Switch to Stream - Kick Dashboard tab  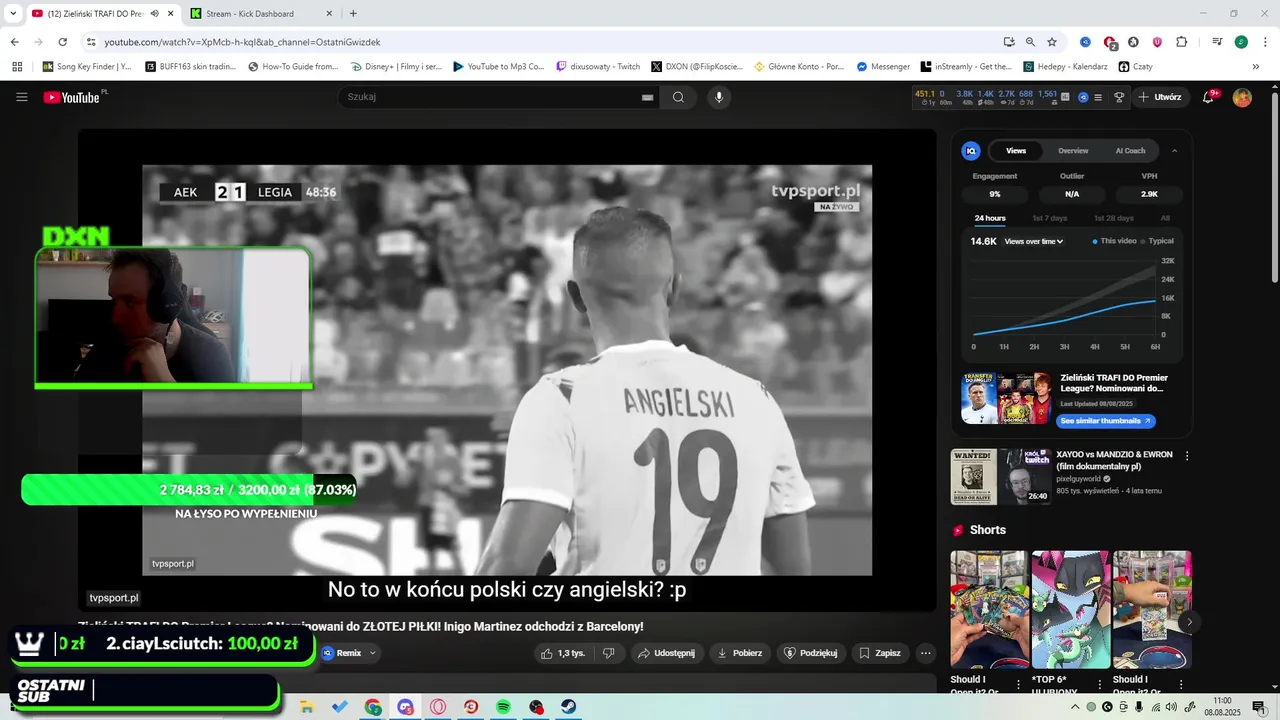pos(261,14)
